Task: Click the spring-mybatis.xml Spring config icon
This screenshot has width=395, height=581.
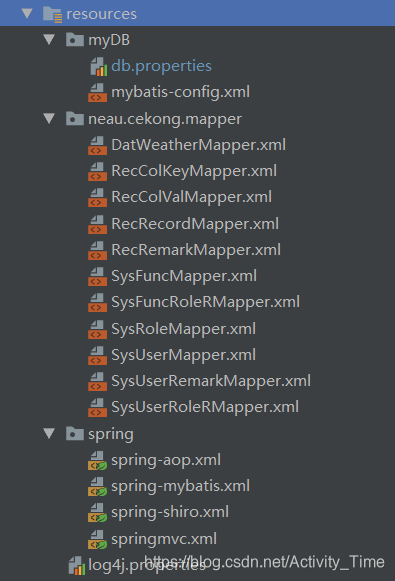Action: [x=97, y=486]
